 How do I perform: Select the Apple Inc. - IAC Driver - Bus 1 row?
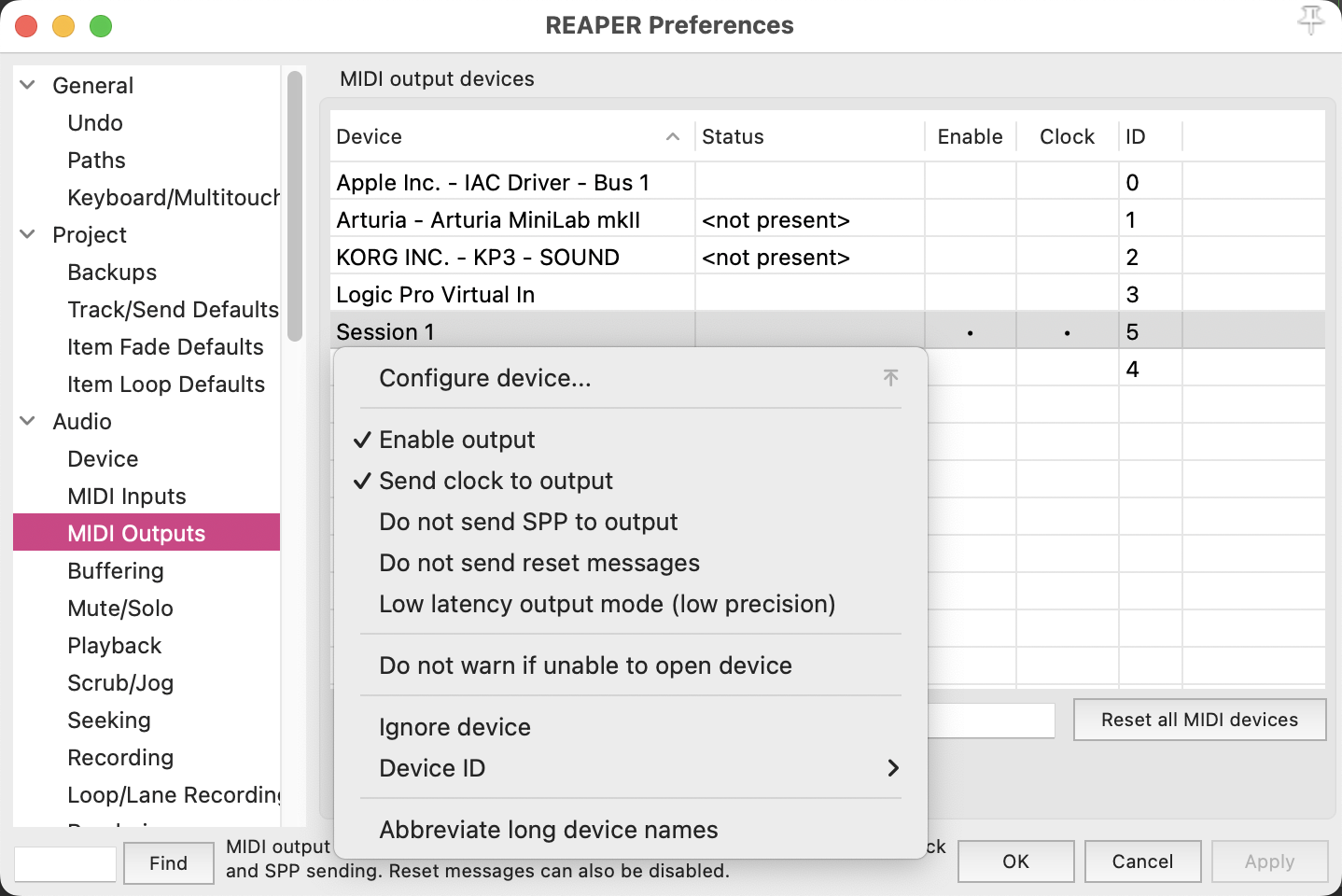coord(828,182)
